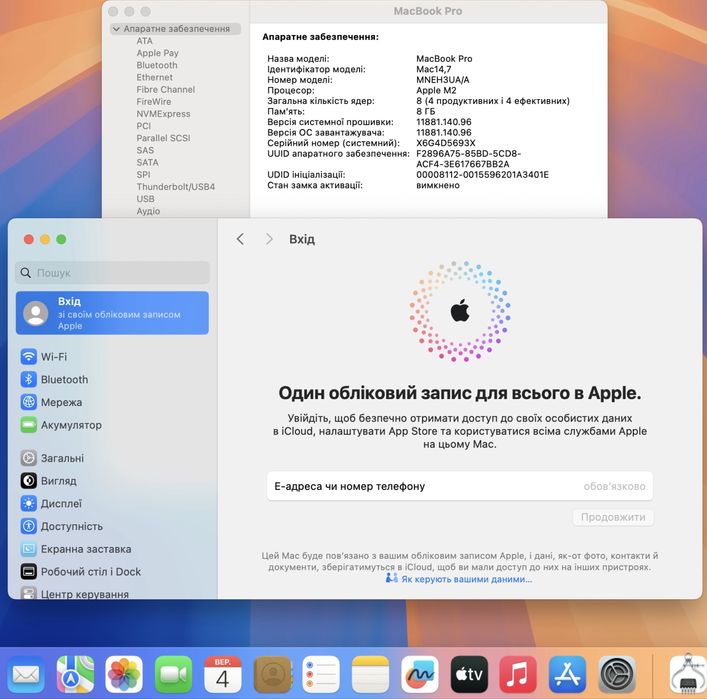Open Notes from the Dock
This screenshot has width=707, height=699.
coord(370,674)
